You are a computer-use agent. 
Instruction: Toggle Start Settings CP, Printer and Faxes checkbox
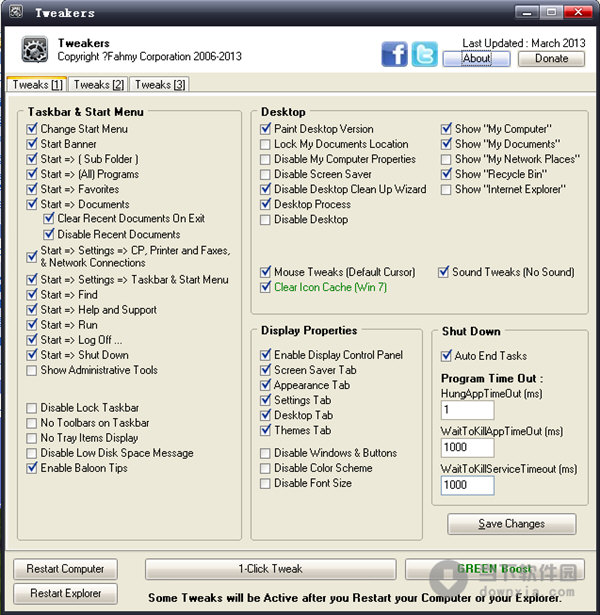pos(32,257)
